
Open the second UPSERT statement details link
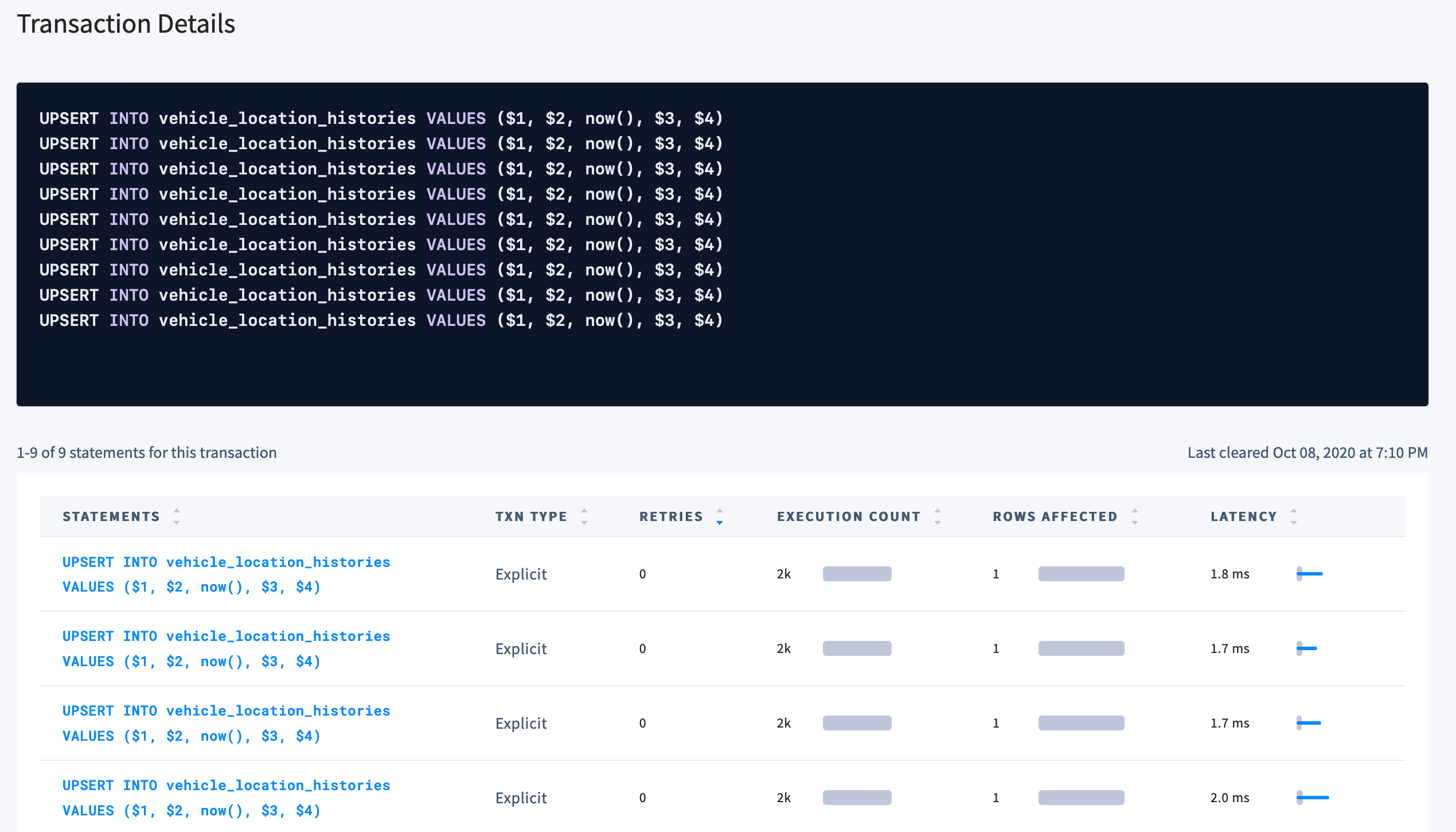pos(226,648)
